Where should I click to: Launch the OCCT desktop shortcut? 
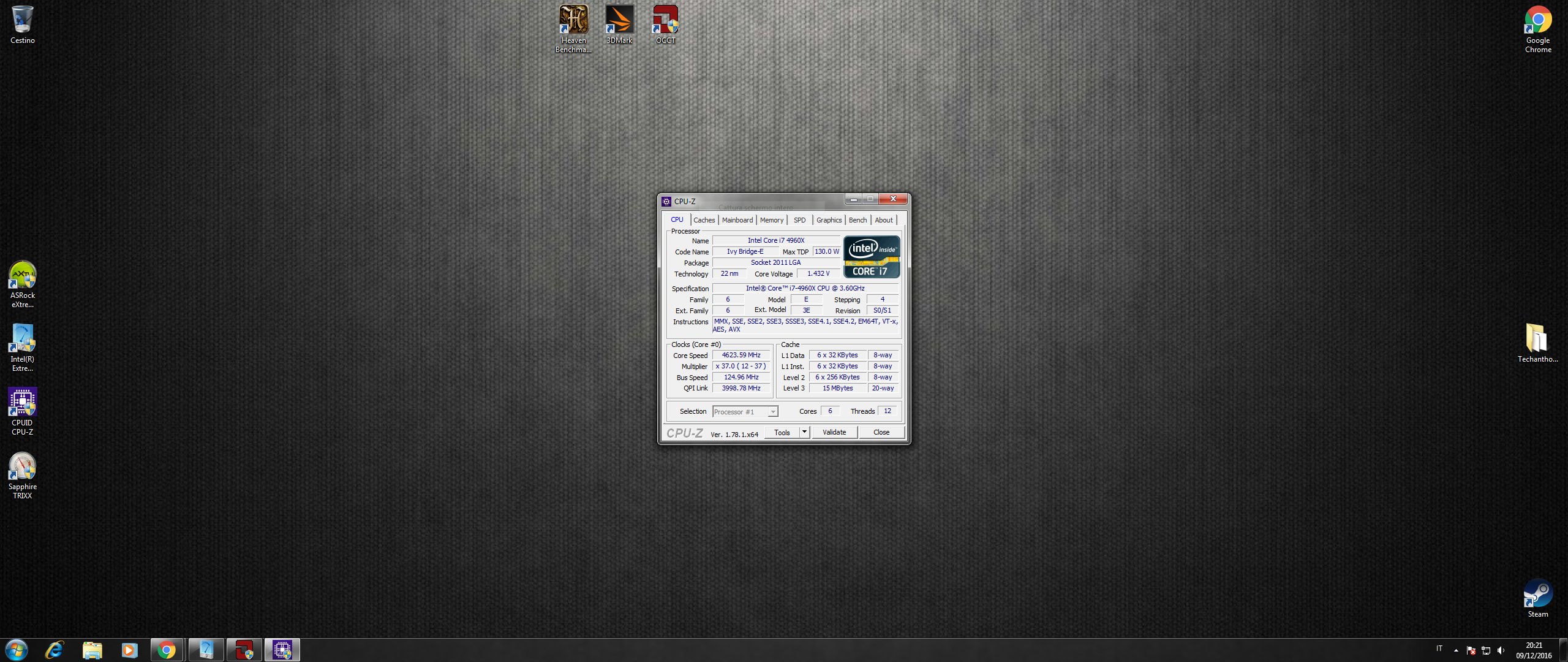pos(666,25)
